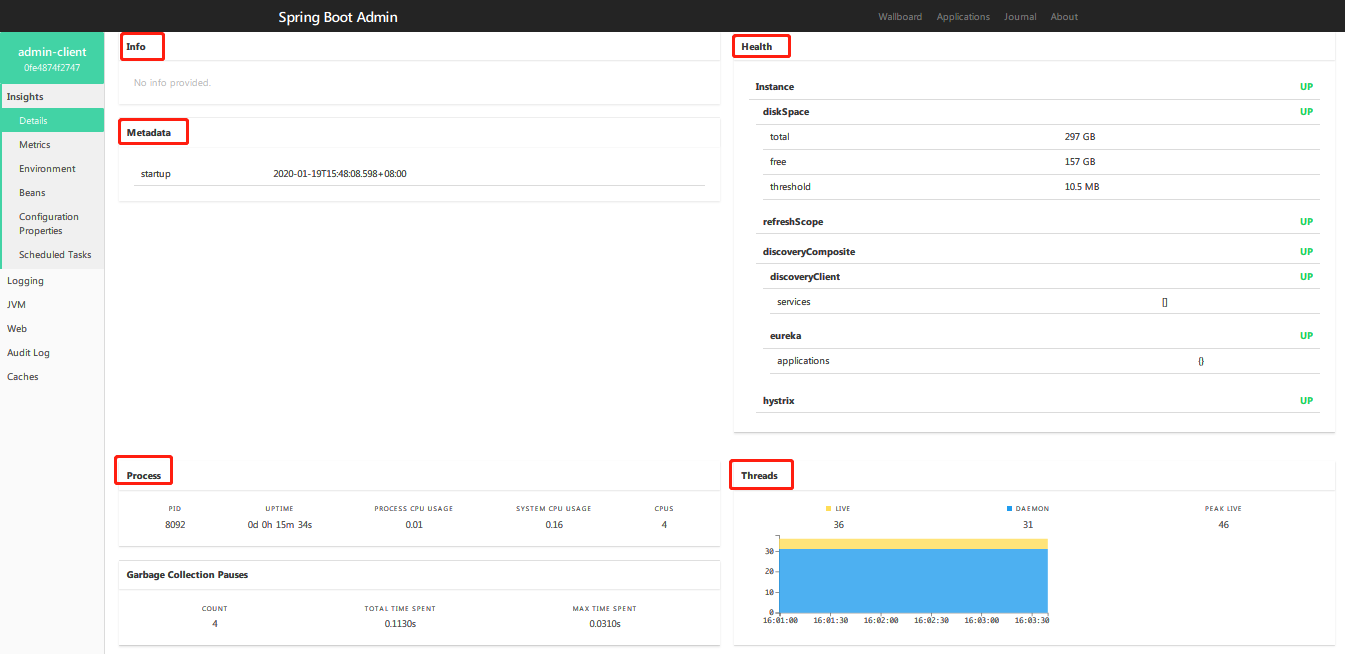This screenshot has height=654, width=1345.
Task: Click the Spring Boot Admin brand title
Action: pos(338,17)
